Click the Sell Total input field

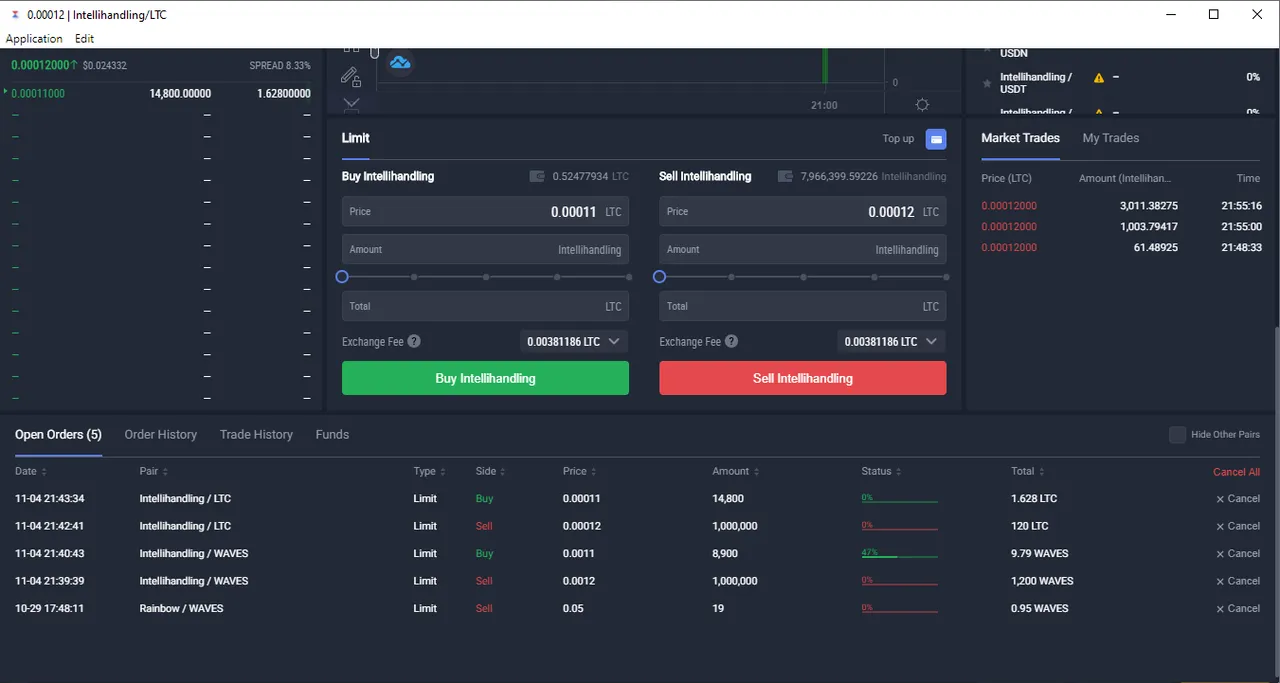coord(802,306)
